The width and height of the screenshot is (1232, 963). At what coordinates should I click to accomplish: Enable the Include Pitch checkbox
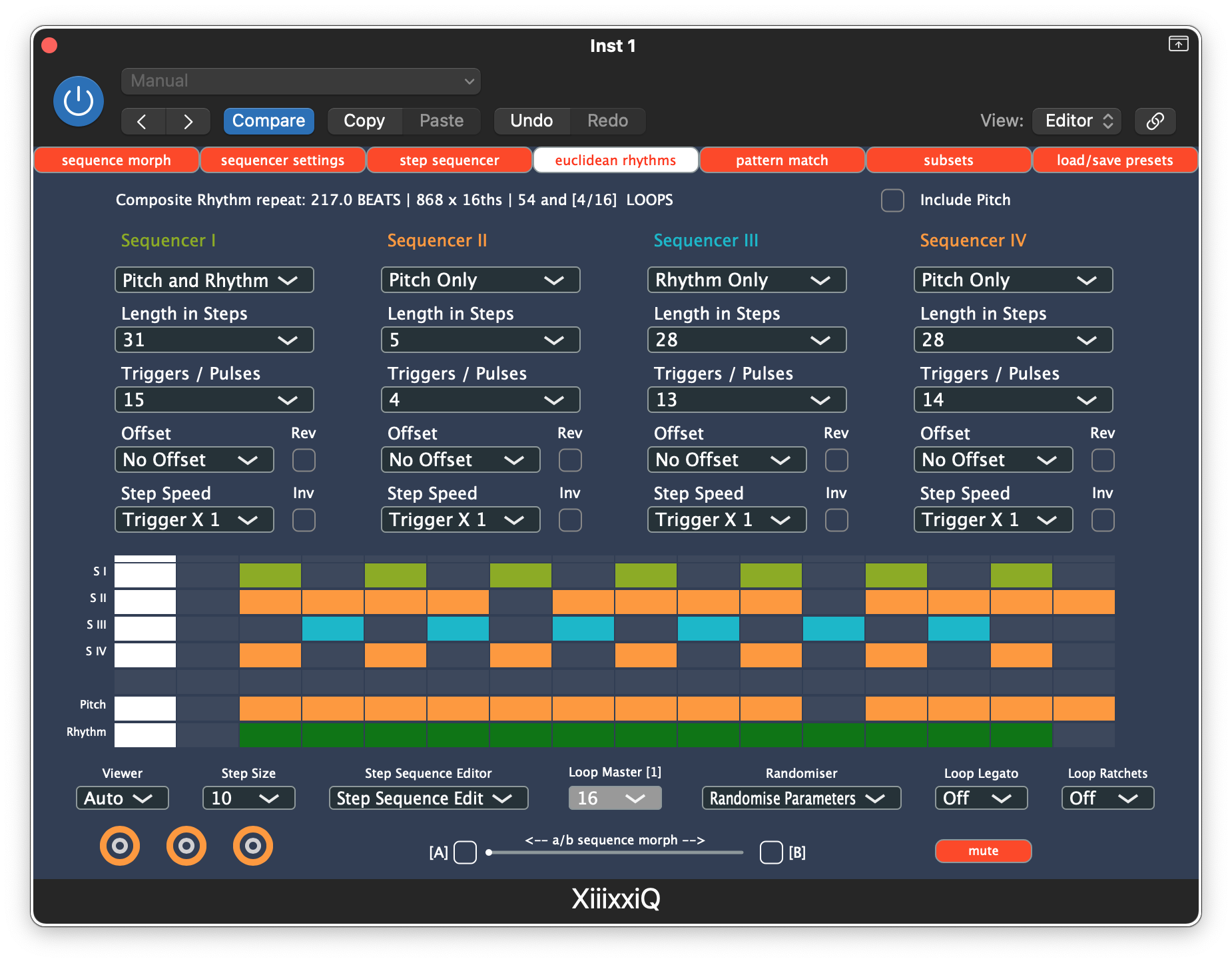point(892,200)
